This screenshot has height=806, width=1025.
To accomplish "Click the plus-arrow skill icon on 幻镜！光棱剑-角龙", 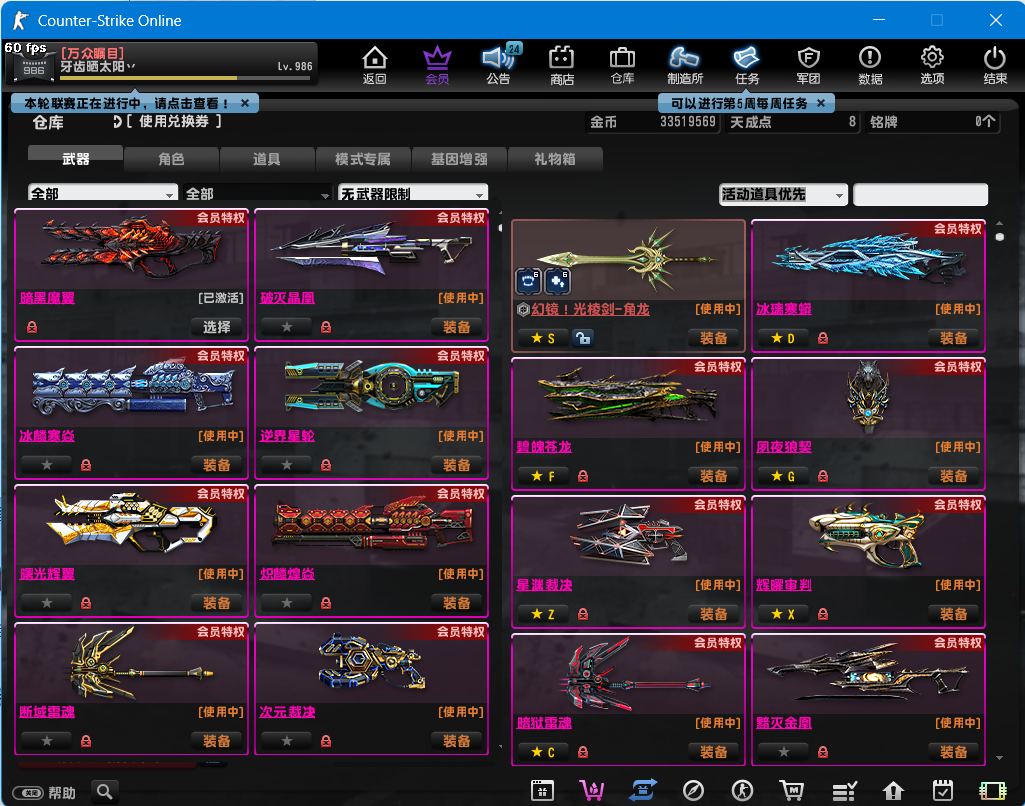I will (x=558, y=281).
